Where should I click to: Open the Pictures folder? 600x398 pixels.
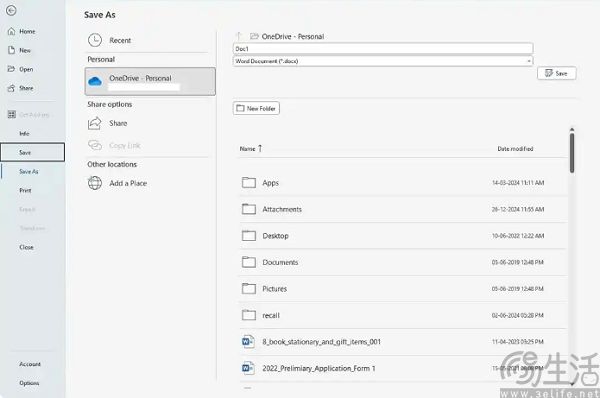[x=403, y=289]
